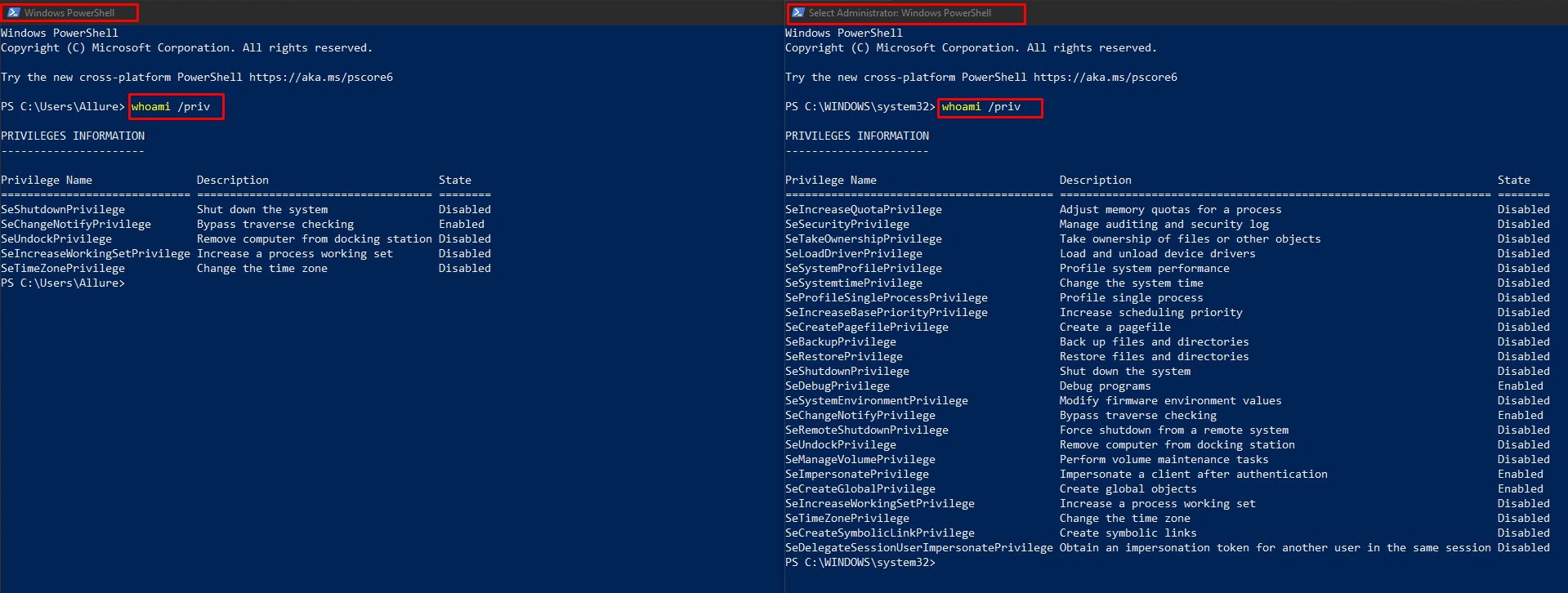Click 'Windows PowerShell' title text in left window
Viewport: 1568px width, 593px height.
click(x=69, y=13)
